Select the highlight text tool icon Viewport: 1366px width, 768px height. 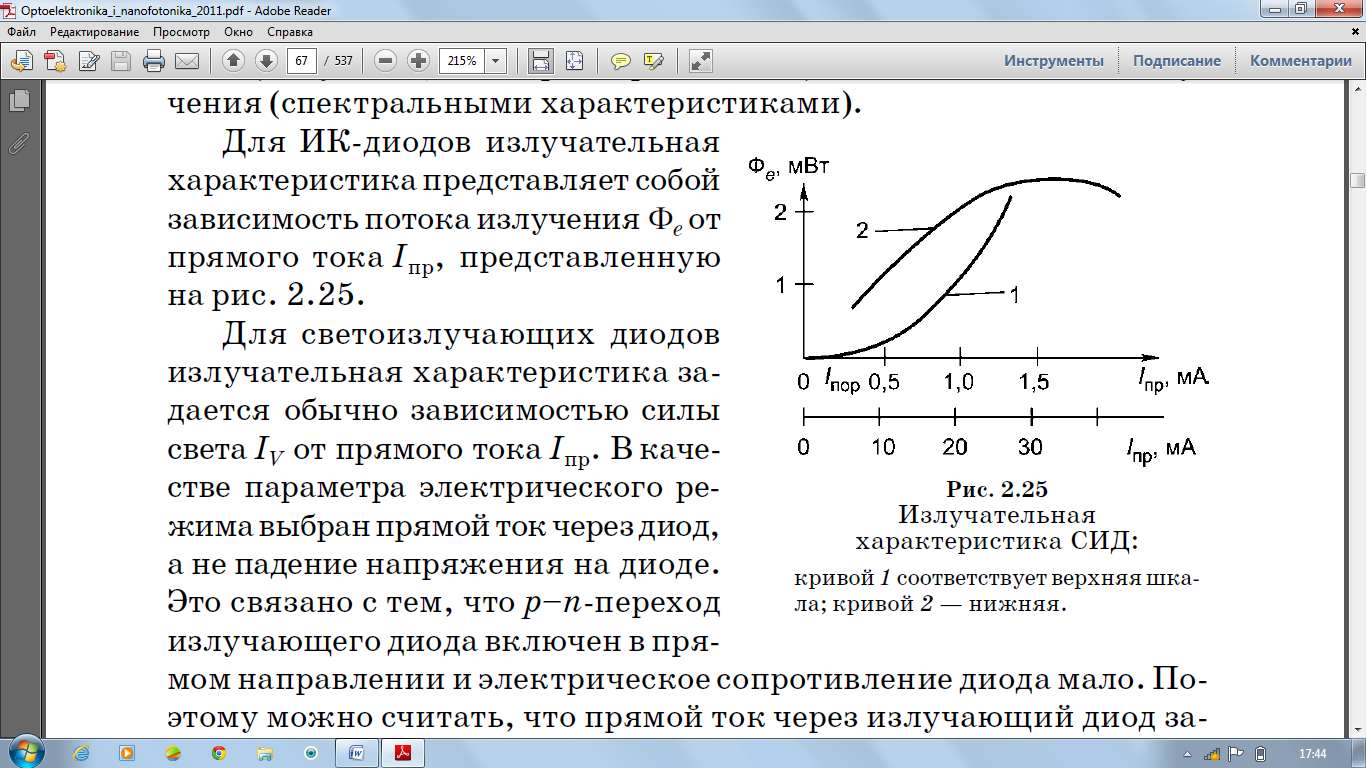[654, 61]
